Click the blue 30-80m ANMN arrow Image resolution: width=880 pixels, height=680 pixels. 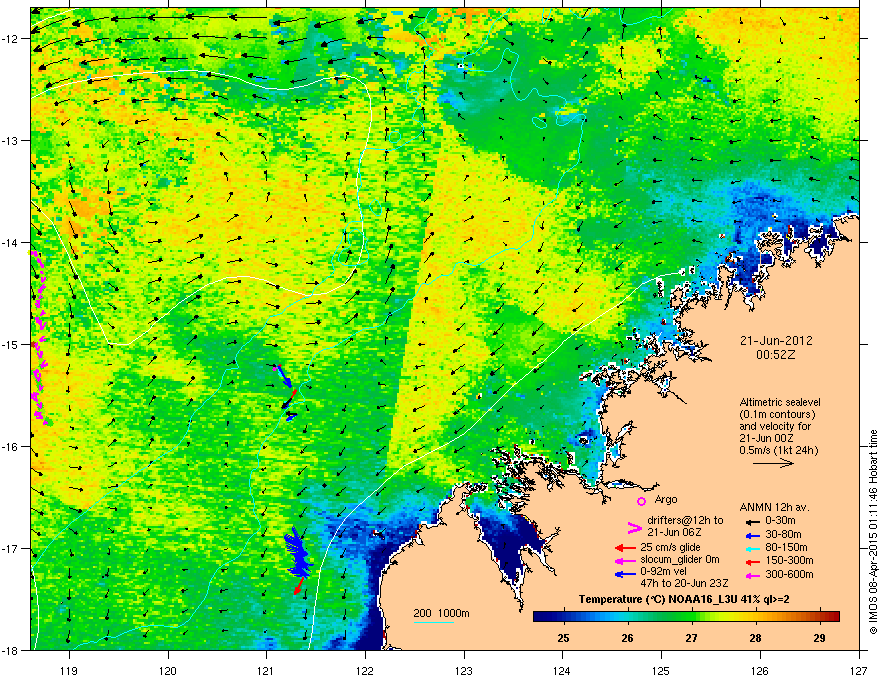[752, 536]
